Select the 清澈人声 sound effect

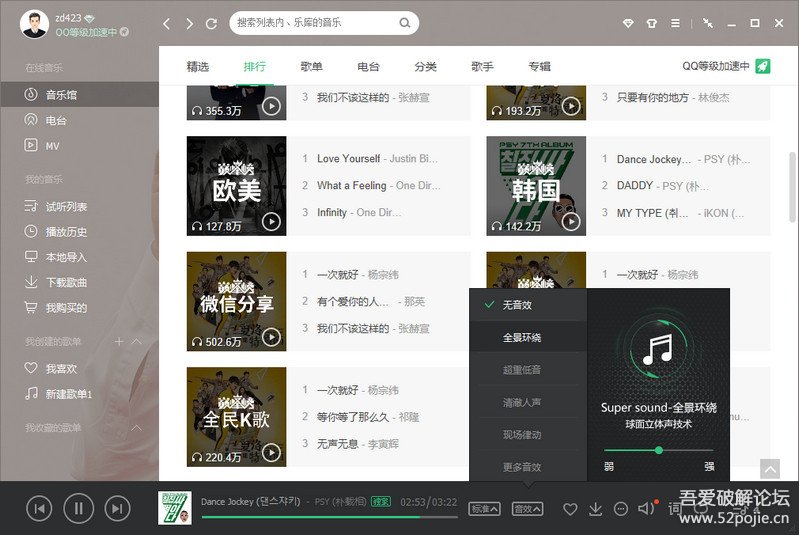pos(528,403)
